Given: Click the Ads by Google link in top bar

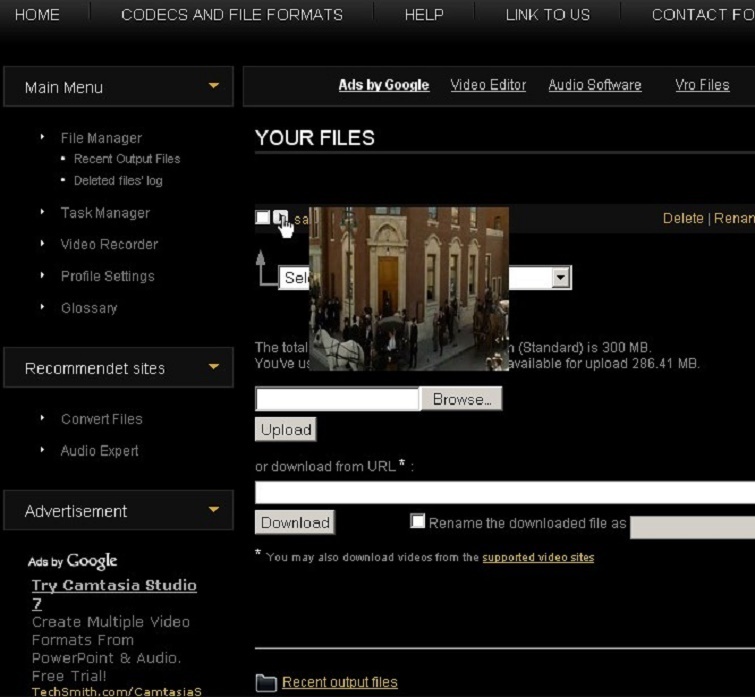Looking at the screenshot, I should pyautogui.click(x=384, y=85).
